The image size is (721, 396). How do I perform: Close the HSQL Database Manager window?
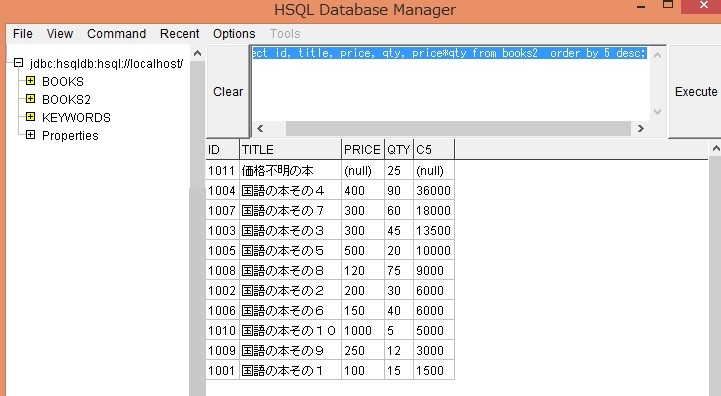point(703,5)
